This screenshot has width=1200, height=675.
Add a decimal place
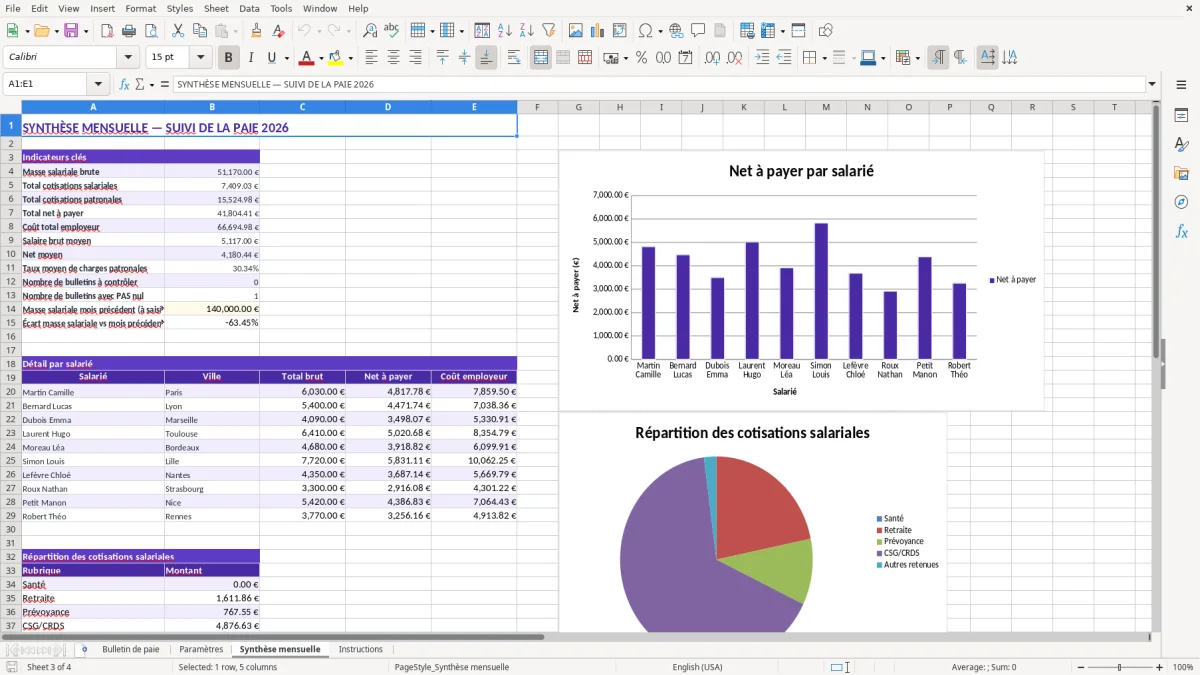click(713, 58)
